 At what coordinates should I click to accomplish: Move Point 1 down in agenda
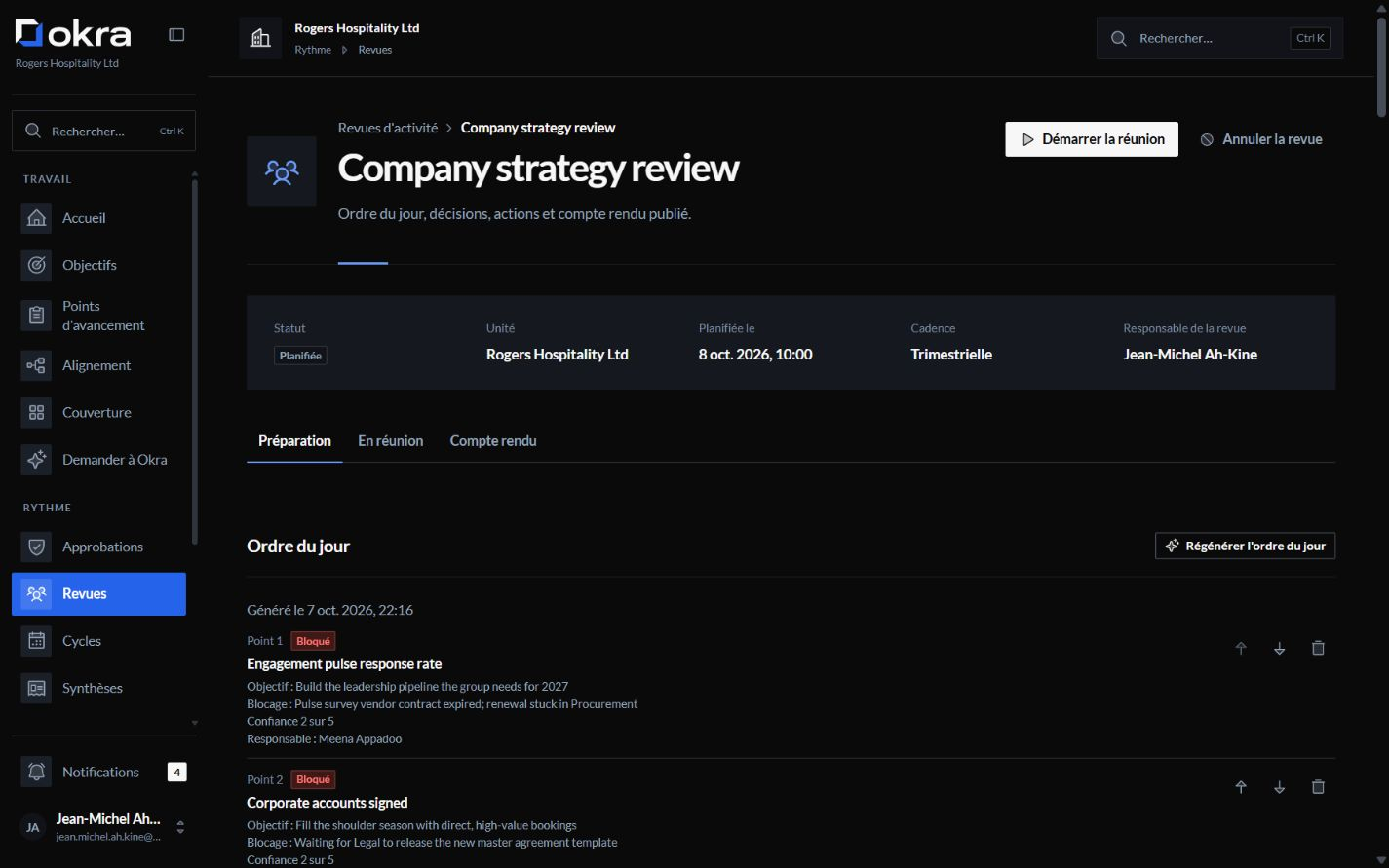[1280, 648]
